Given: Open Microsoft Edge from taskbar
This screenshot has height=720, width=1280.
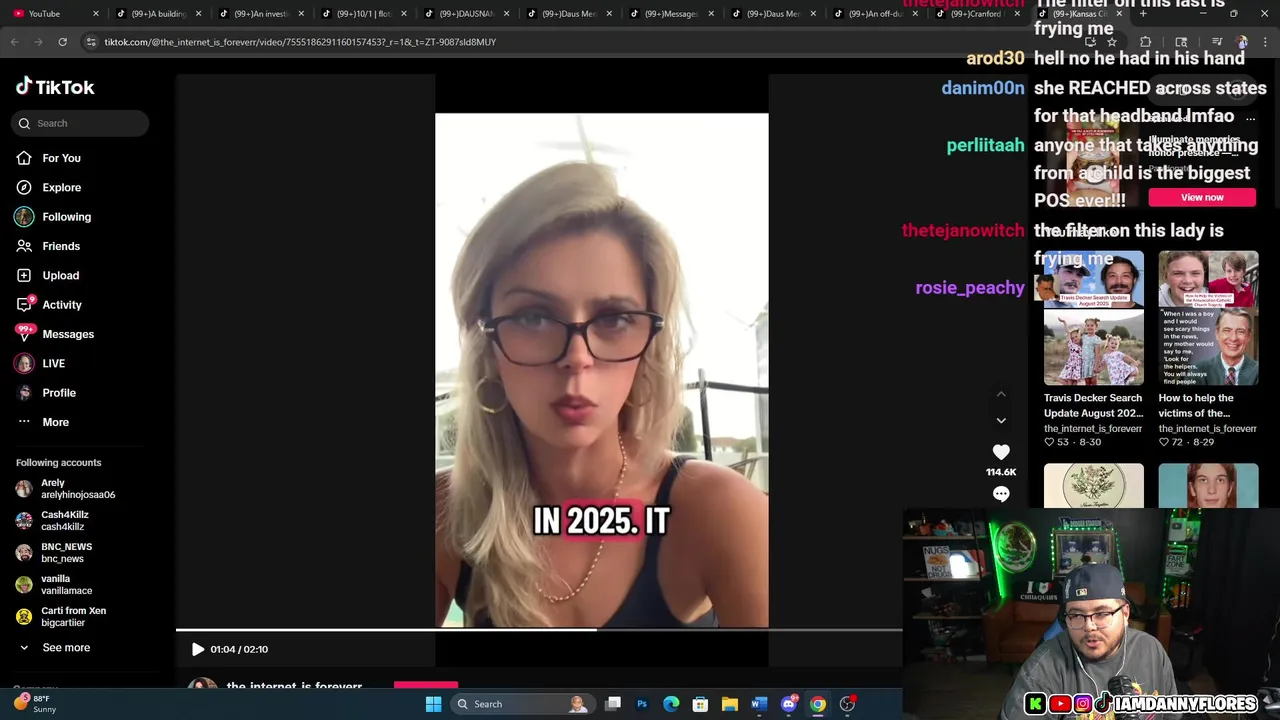Looking at the screenshot, I should click(x=671, y=704).
